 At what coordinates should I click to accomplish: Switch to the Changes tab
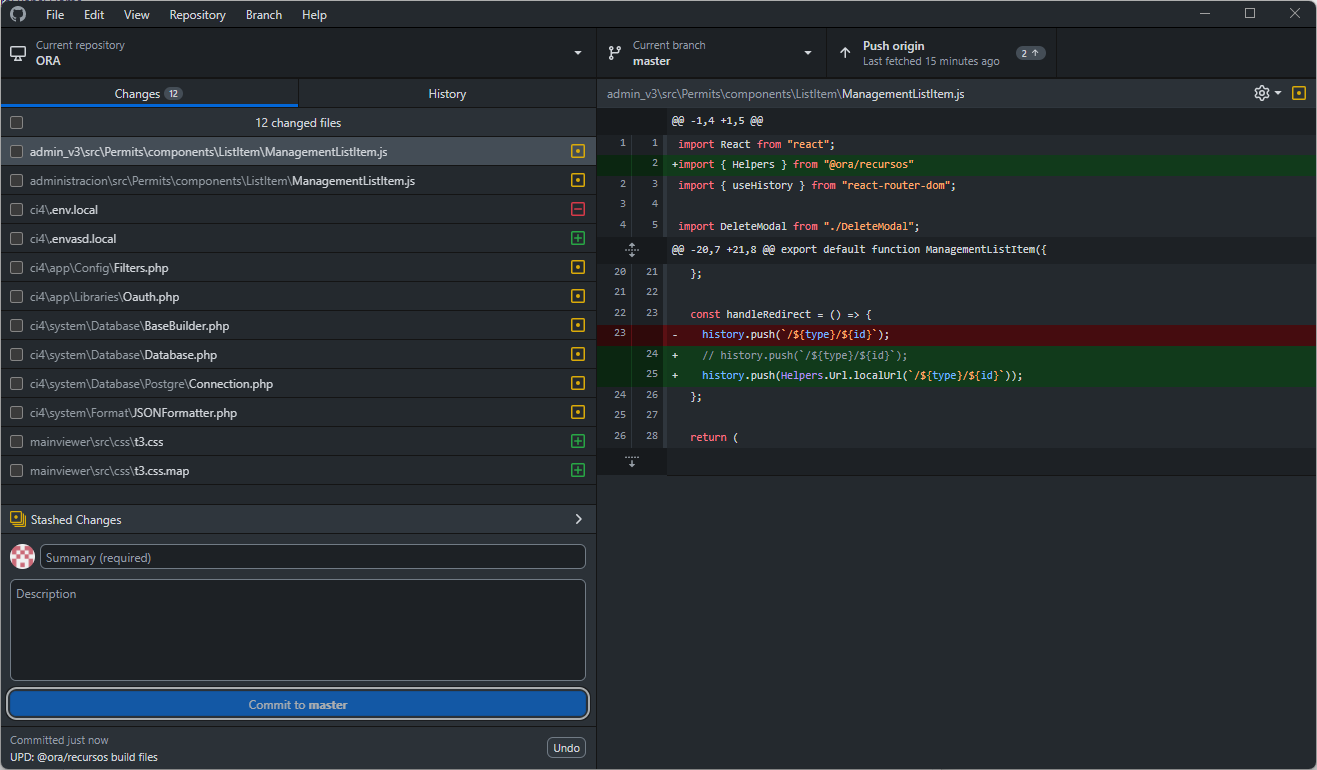click(149, 93)
